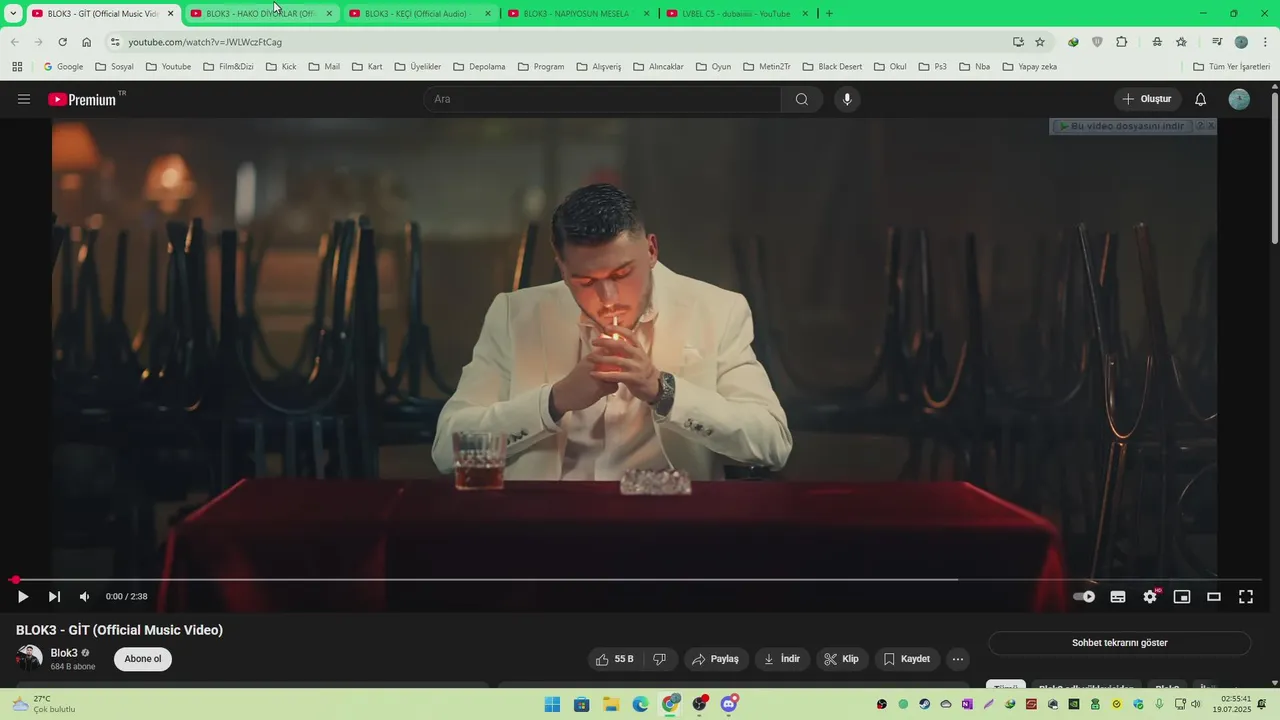Click Paylaş share button
The width and height of the screenshot is (1280, 720).
(716, 659)
